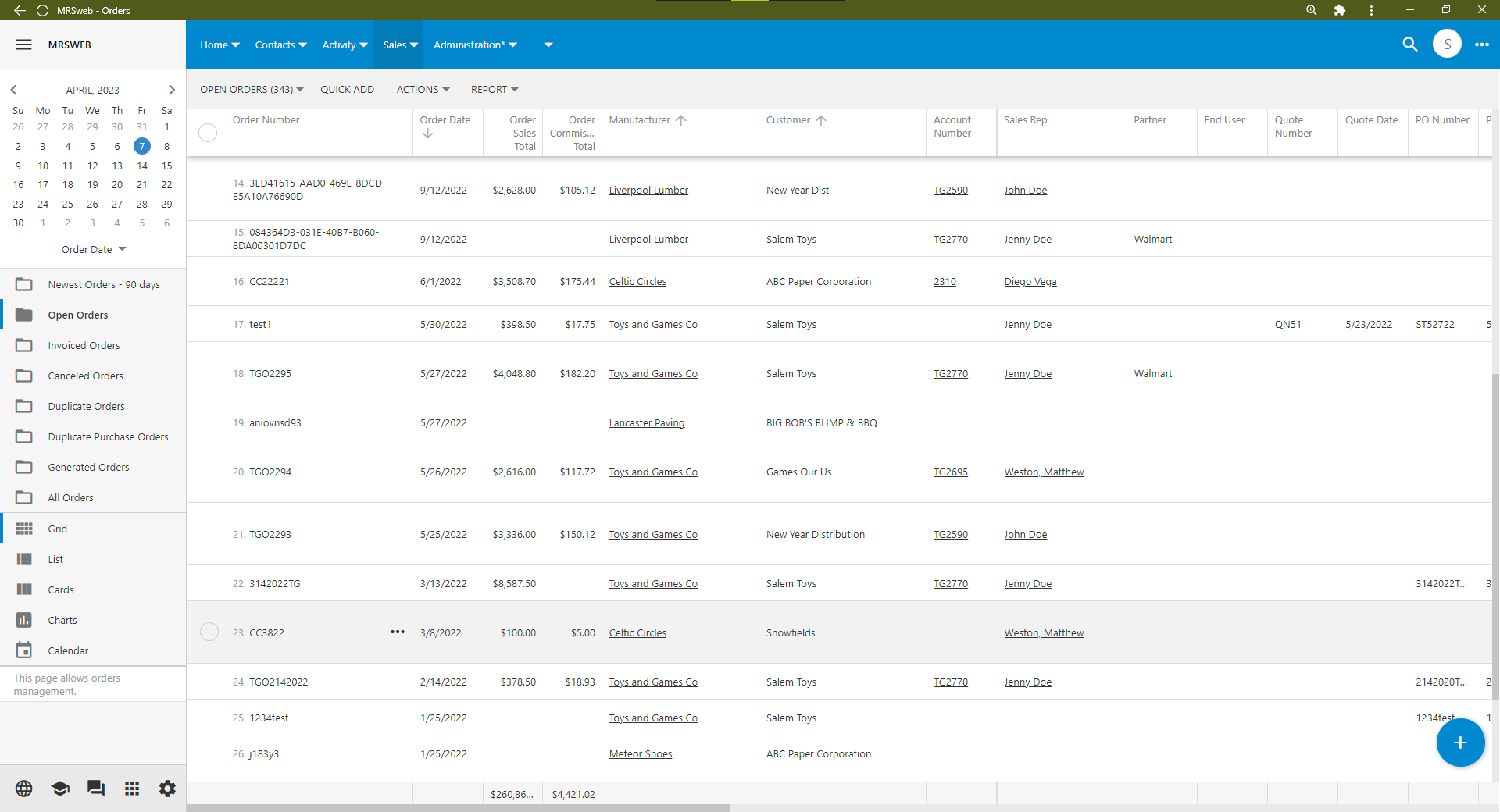Select the checkbox on the CC3822 order row
This screenshot has height=812, width=1500.
coord(208,632)
